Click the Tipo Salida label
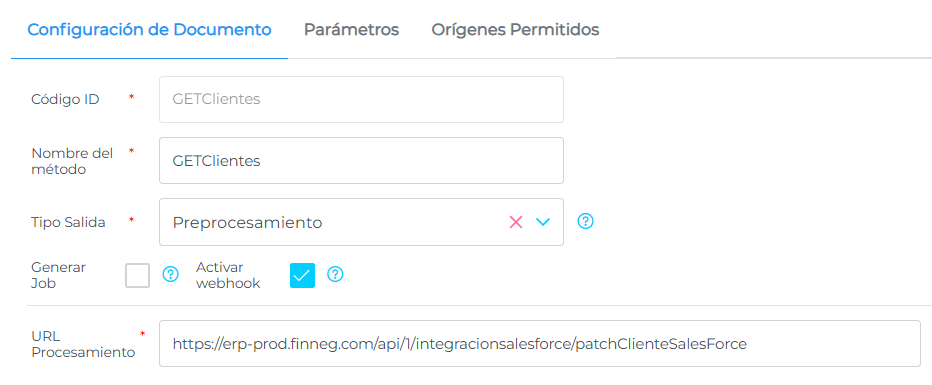 click(68, 223)
